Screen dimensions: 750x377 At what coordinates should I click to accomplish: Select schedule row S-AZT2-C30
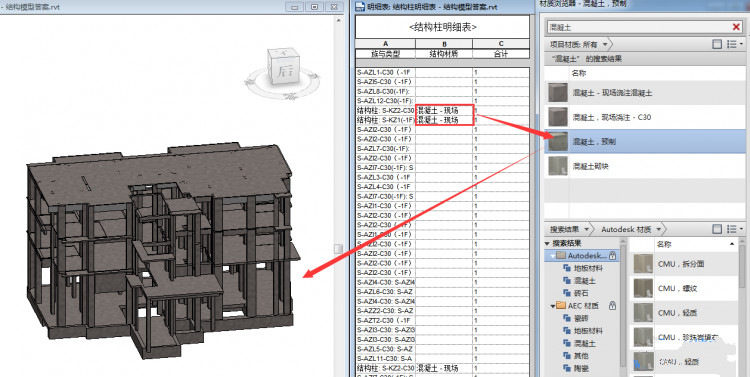pyautogui.click(x=442, y=321)
